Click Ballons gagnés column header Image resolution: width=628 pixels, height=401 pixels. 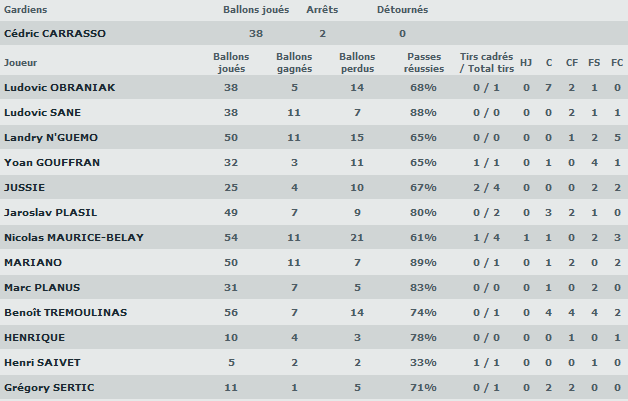[294, 62]
